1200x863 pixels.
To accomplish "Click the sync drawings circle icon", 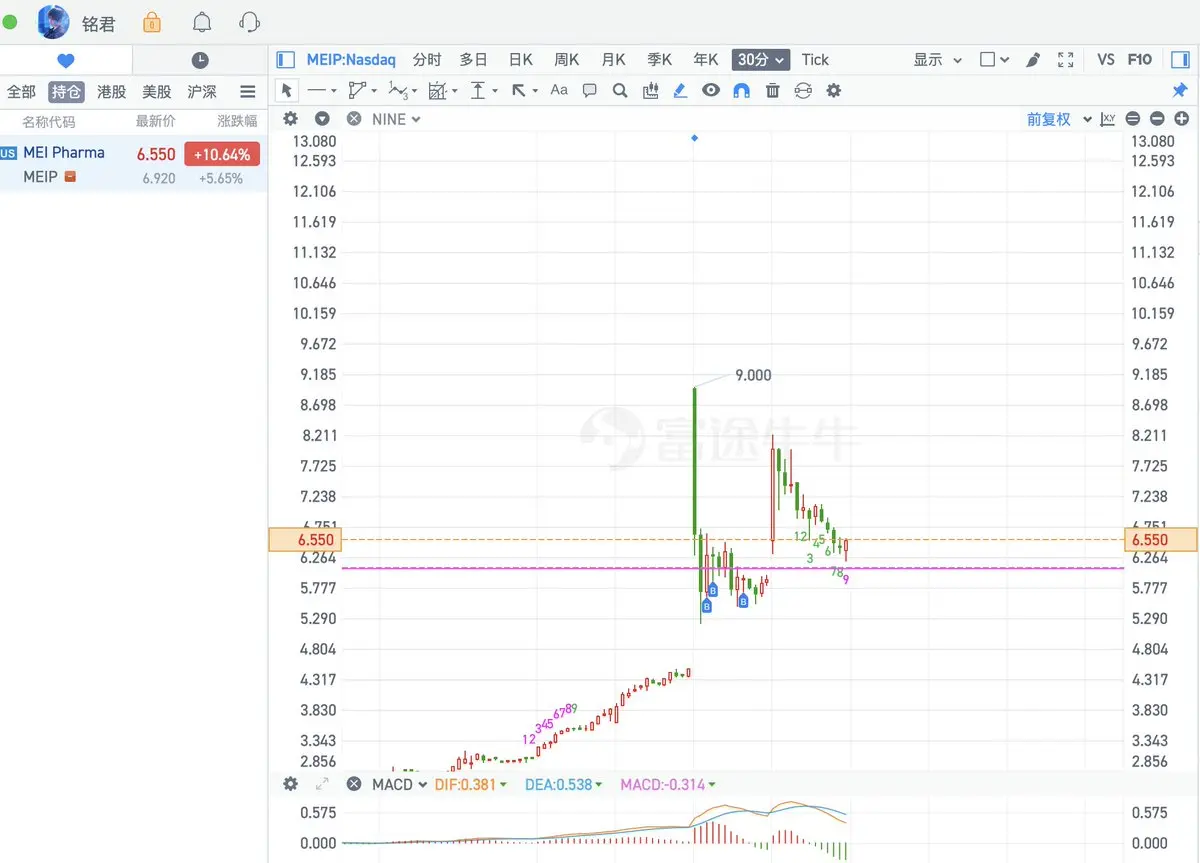I will tap(803, 90).
